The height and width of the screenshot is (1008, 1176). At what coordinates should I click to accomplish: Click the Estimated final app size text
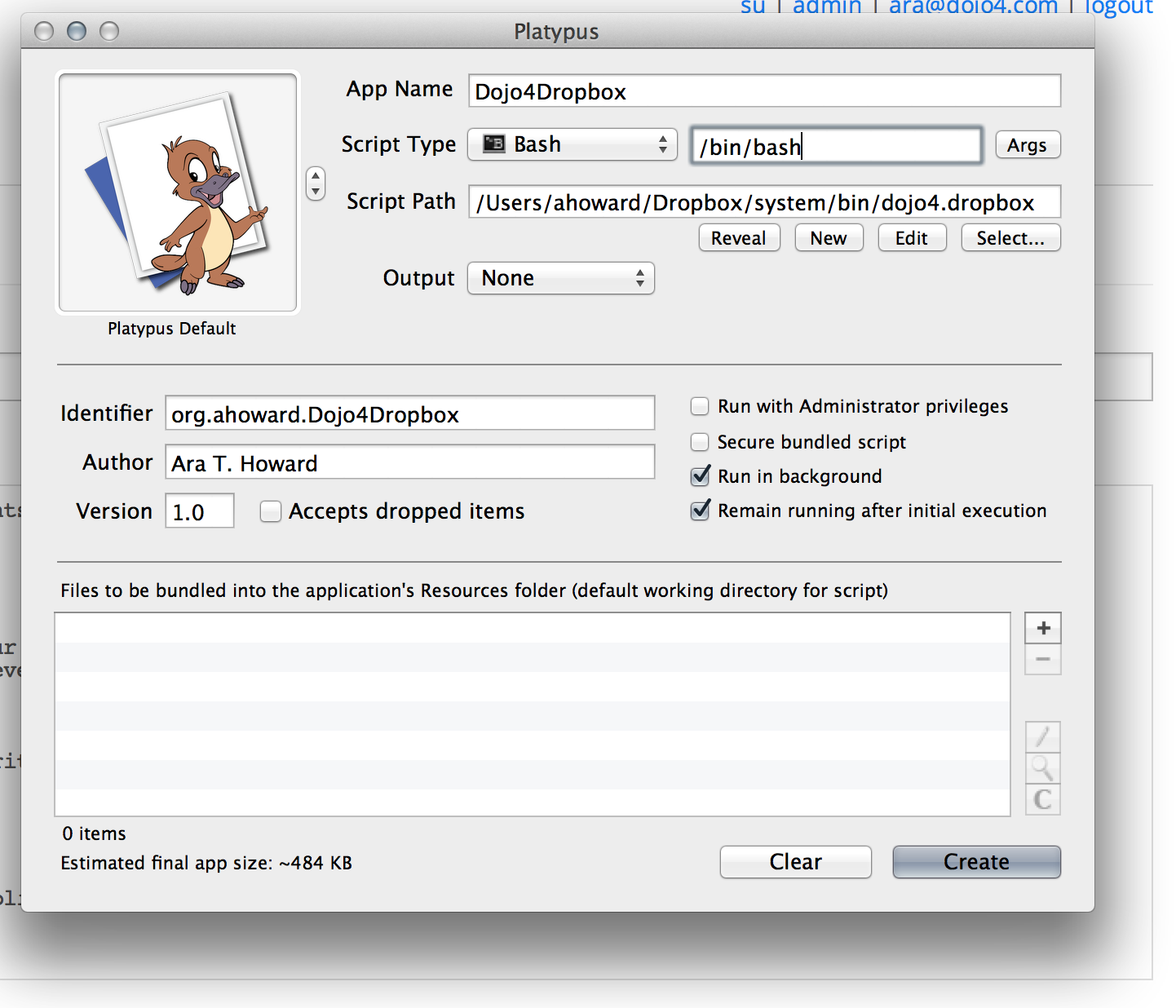[x=206, y=863]
